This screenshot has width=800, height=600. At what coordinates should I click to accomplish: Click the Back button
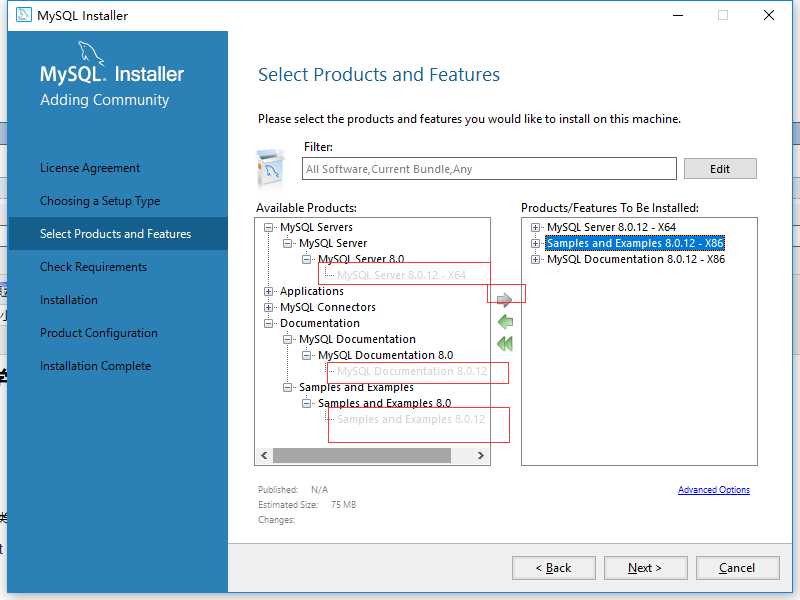pos(554,568)
